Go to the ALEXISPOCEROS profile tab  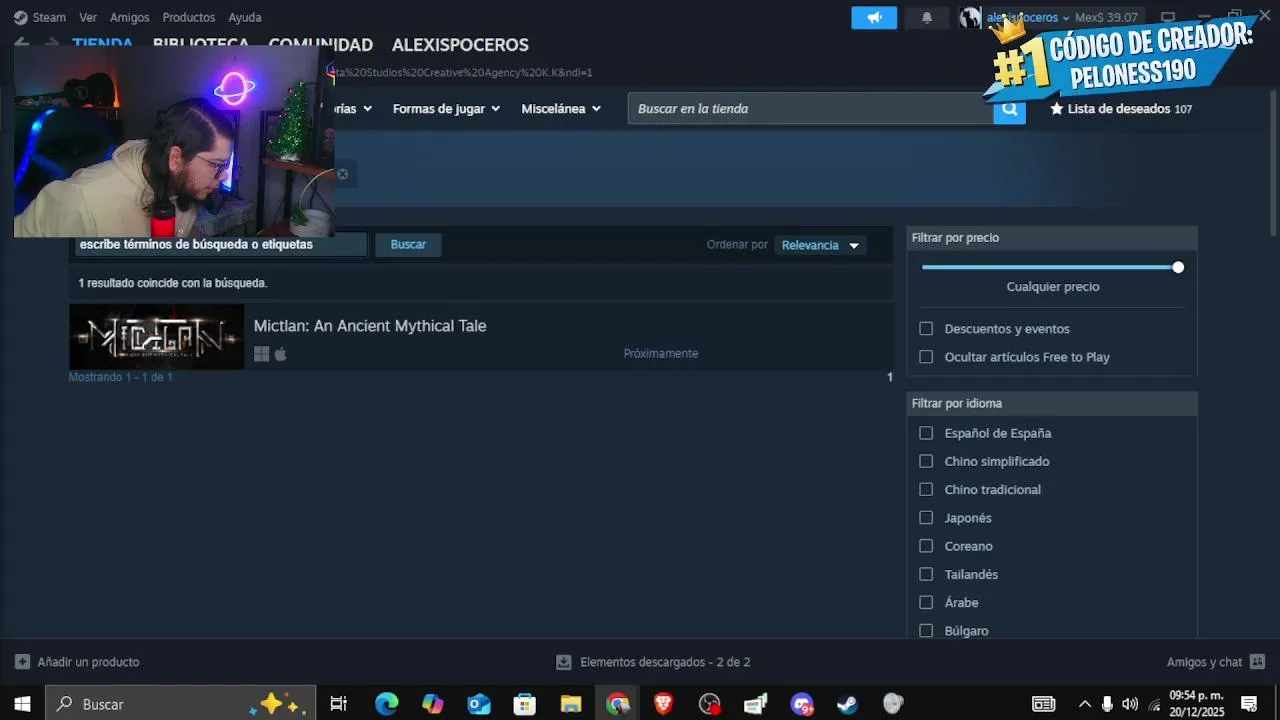click(x=460, y=45)
